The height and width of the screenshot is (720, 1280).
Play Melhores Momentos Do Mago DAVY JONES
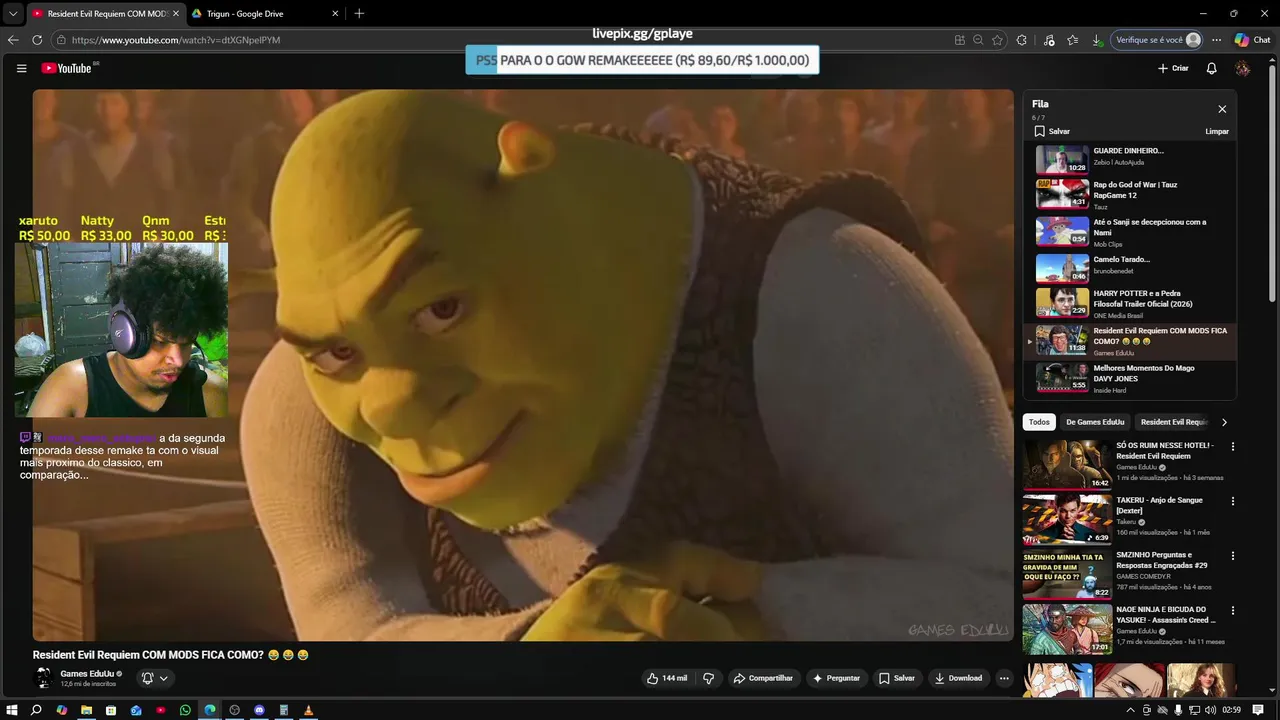(1130, 378)
